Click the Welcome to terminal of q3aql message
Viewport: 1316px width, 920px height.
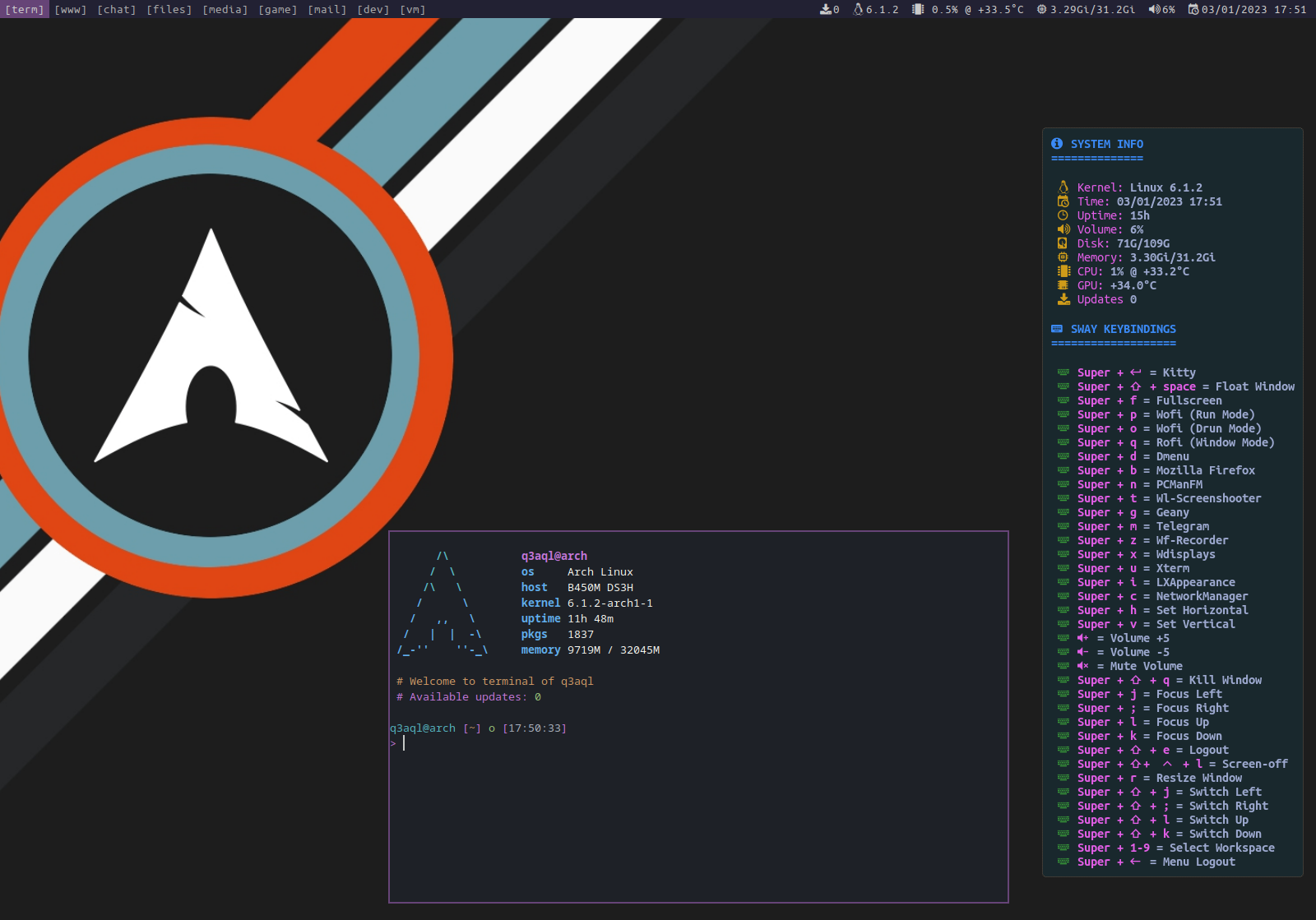point(495,681)
